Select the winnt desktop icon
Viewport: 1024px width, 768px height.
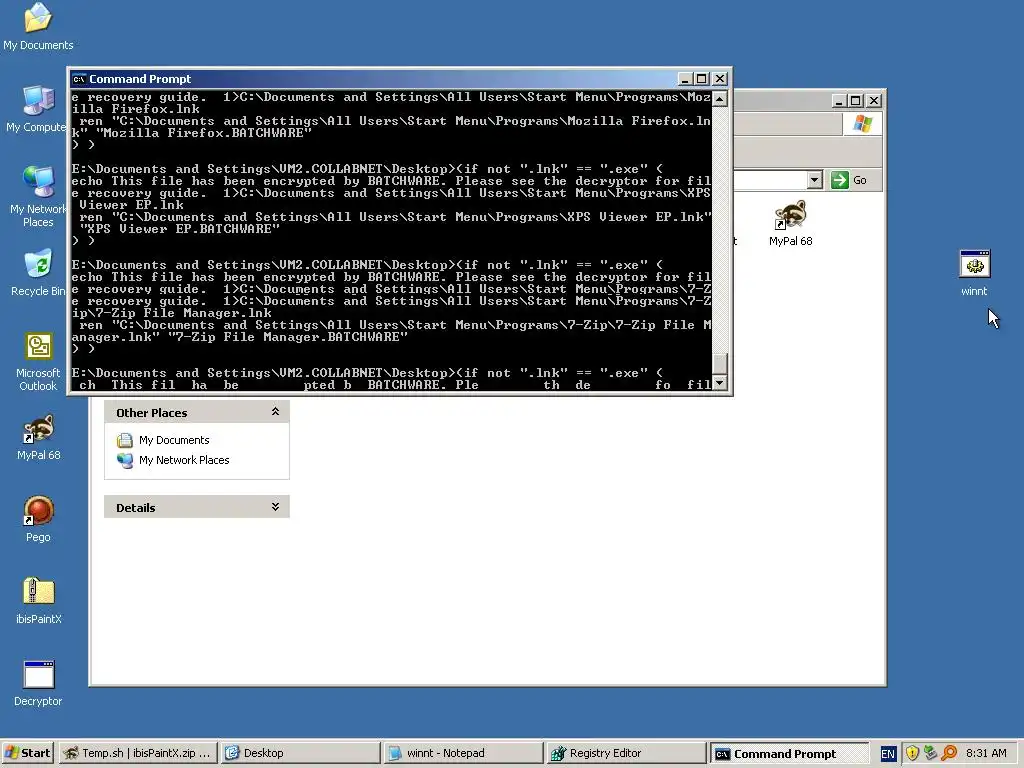[x=974, y=273]
